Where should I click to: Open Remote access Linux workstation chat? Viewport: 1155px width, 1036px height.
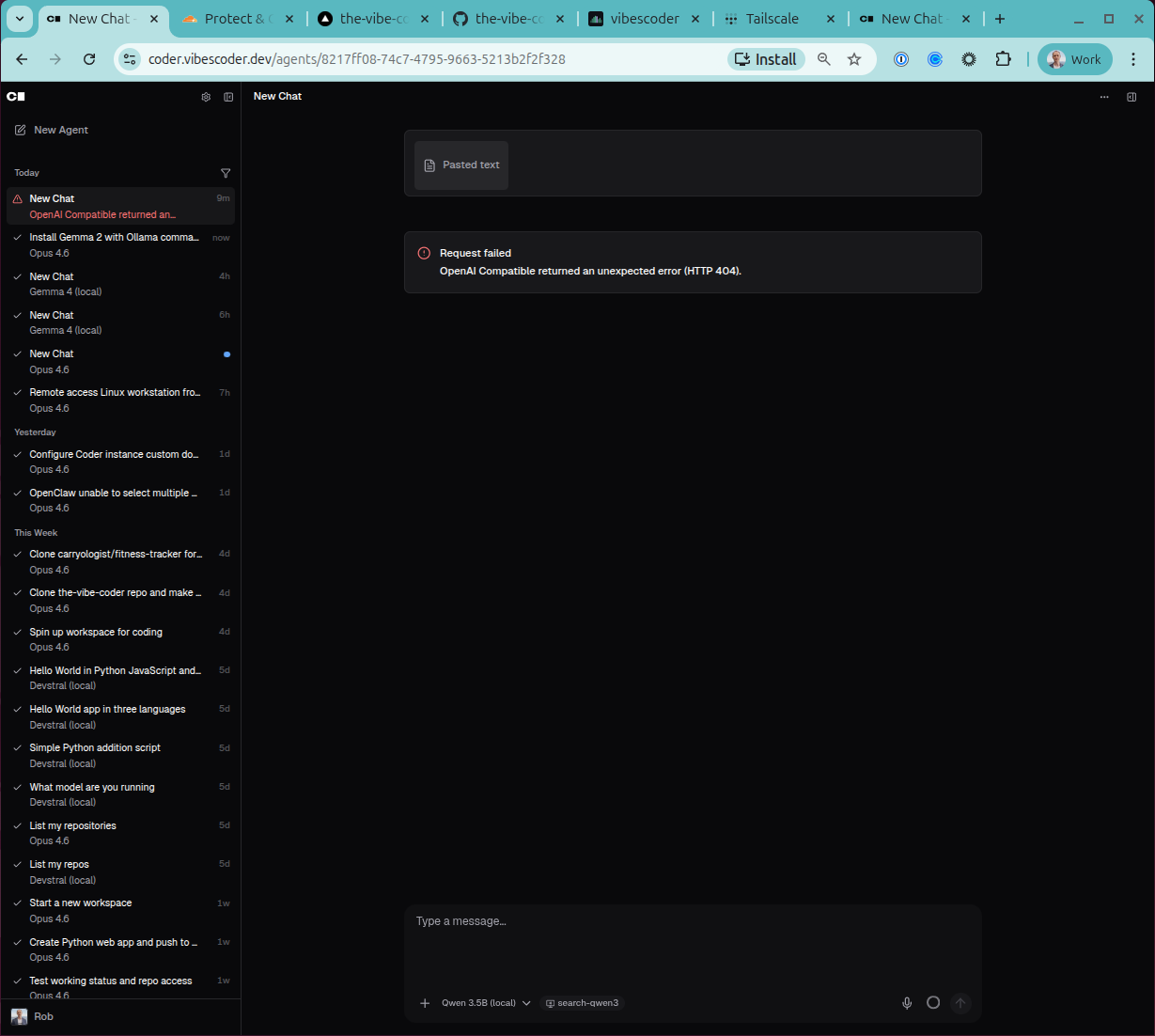point(120,400)
